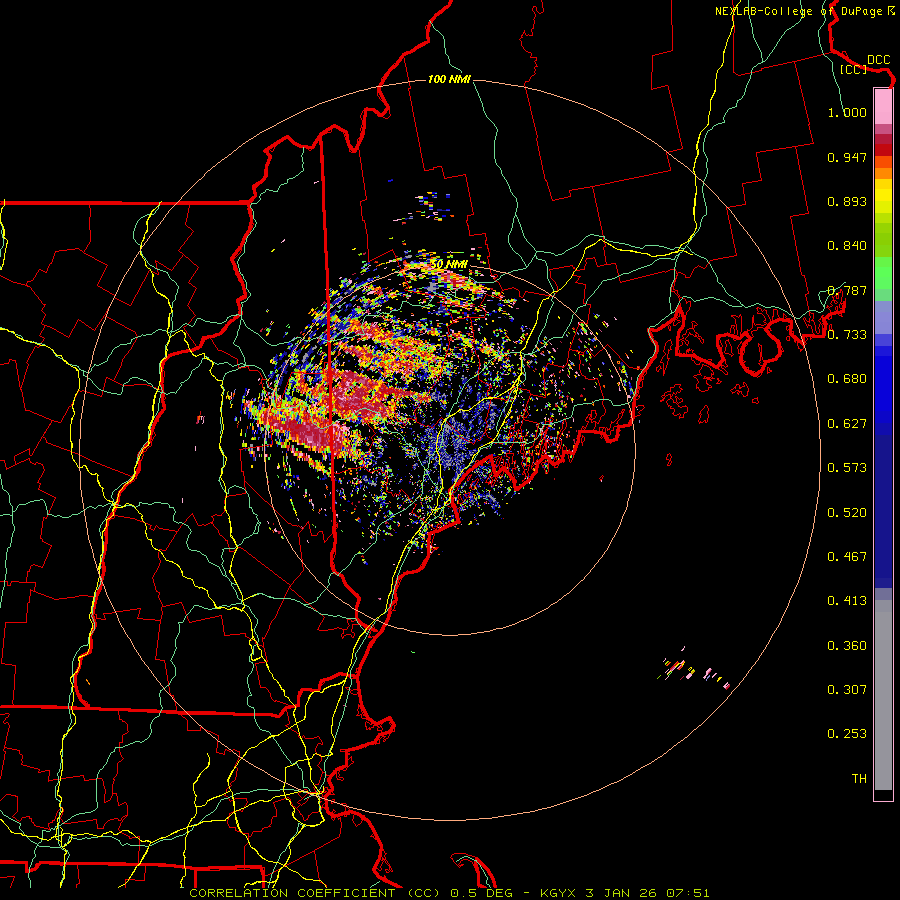Click the 0.467 color scale value
Viewport: 900px width, 900px height.
coord(847,557)
